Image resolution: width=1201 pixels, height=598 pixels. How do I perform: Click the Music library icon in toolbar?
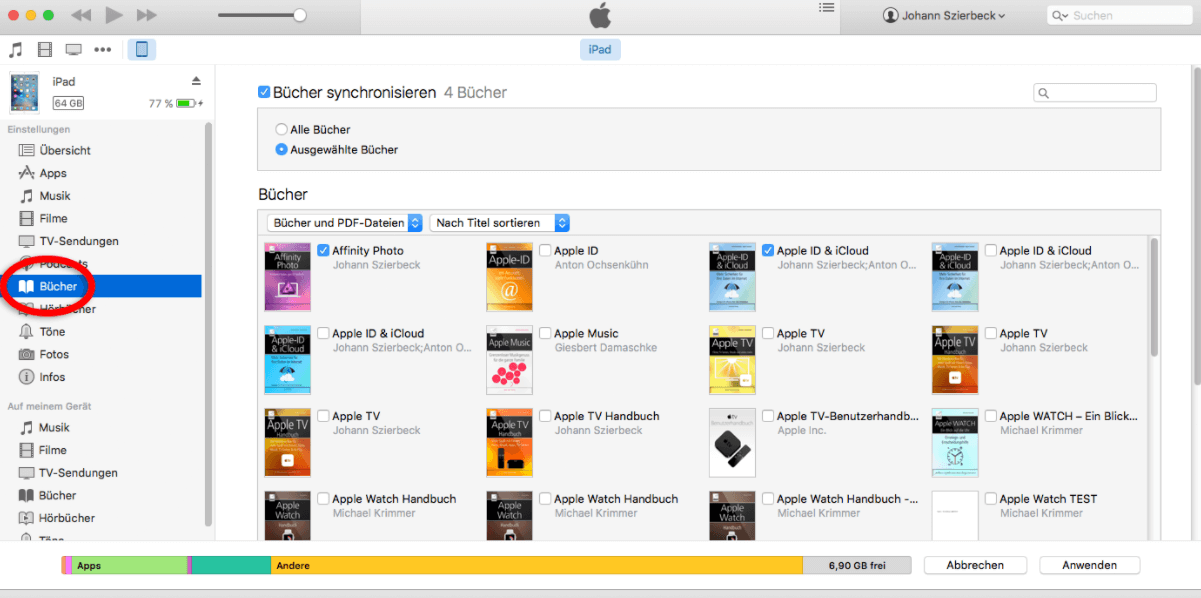[15, 49]
